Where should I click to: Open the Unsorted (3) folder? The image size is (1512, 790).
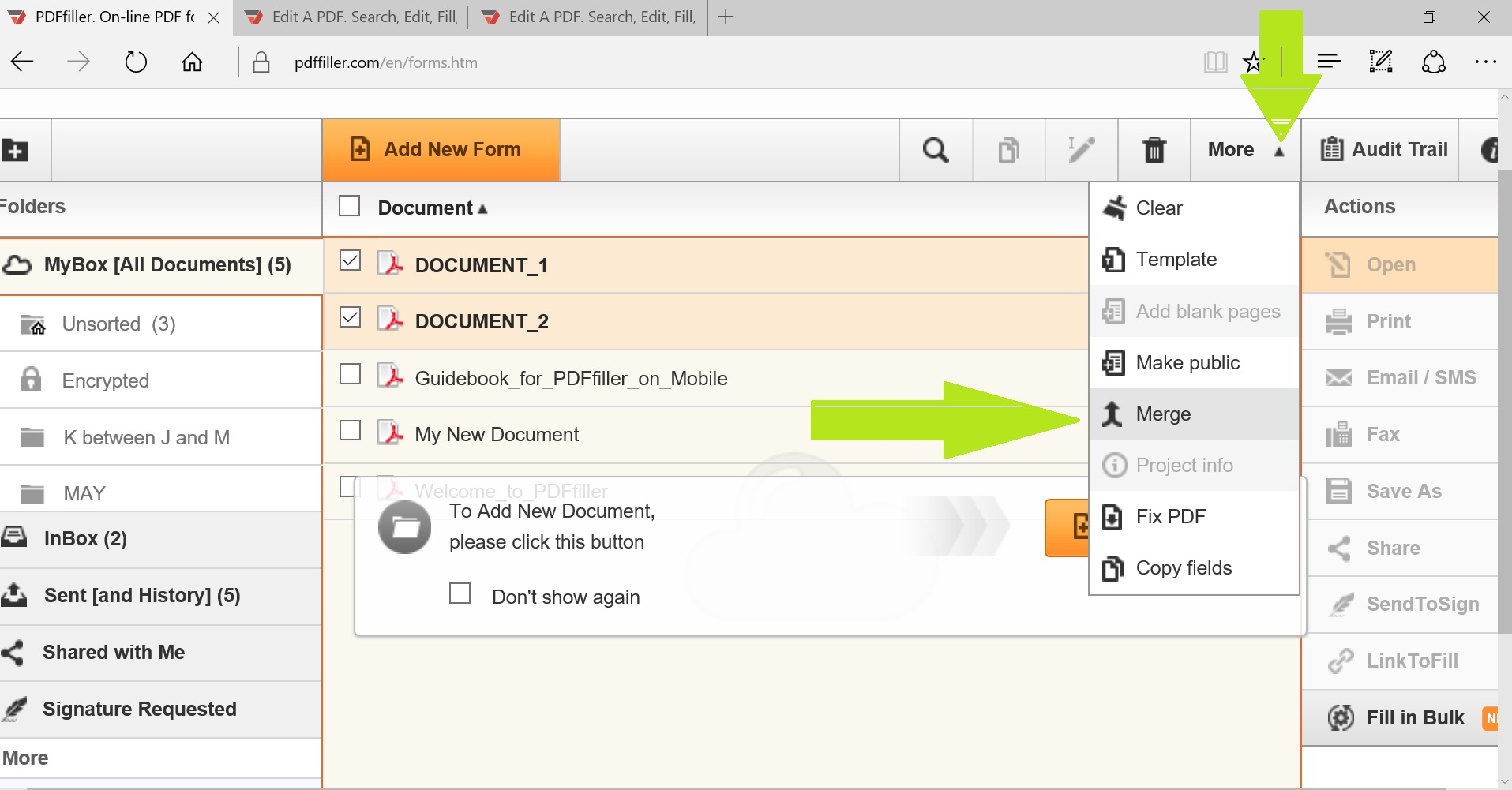(161, 324)
